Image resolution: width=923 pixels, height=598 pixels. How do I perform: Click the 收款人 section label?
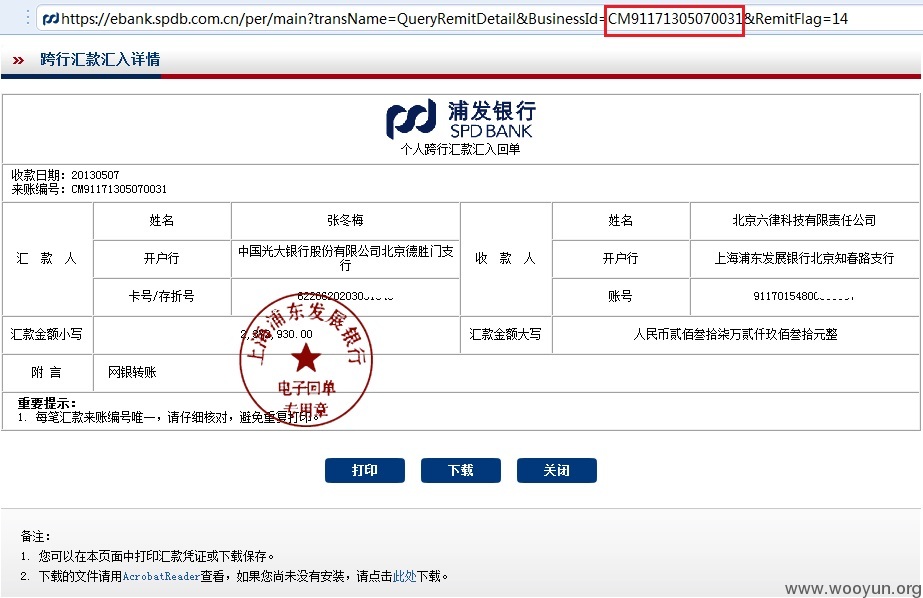tap(505, 258)
